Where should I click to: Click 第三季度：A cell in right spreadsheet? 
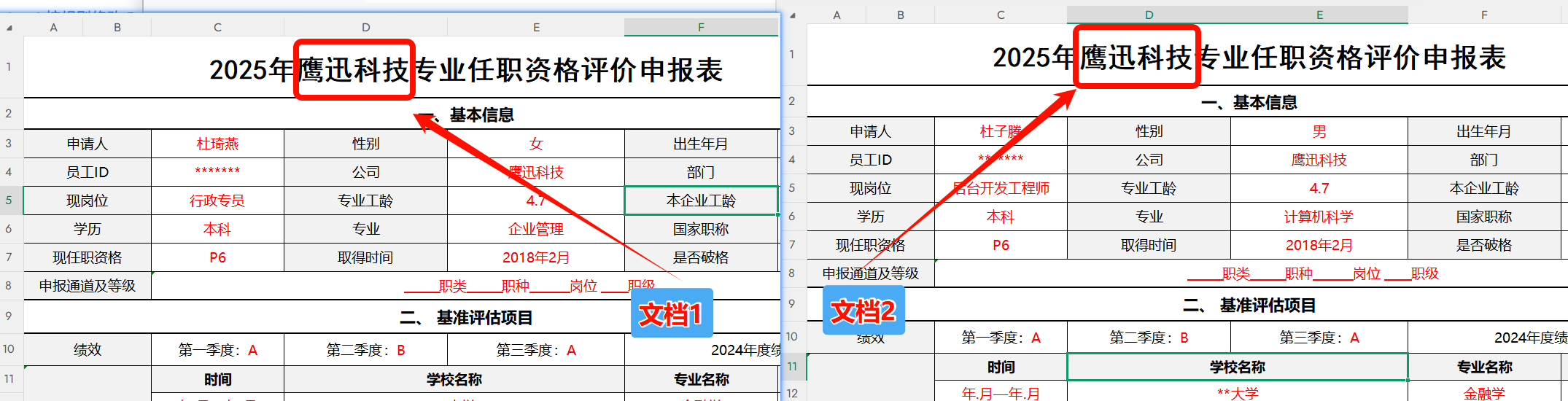coord(1319,338)
